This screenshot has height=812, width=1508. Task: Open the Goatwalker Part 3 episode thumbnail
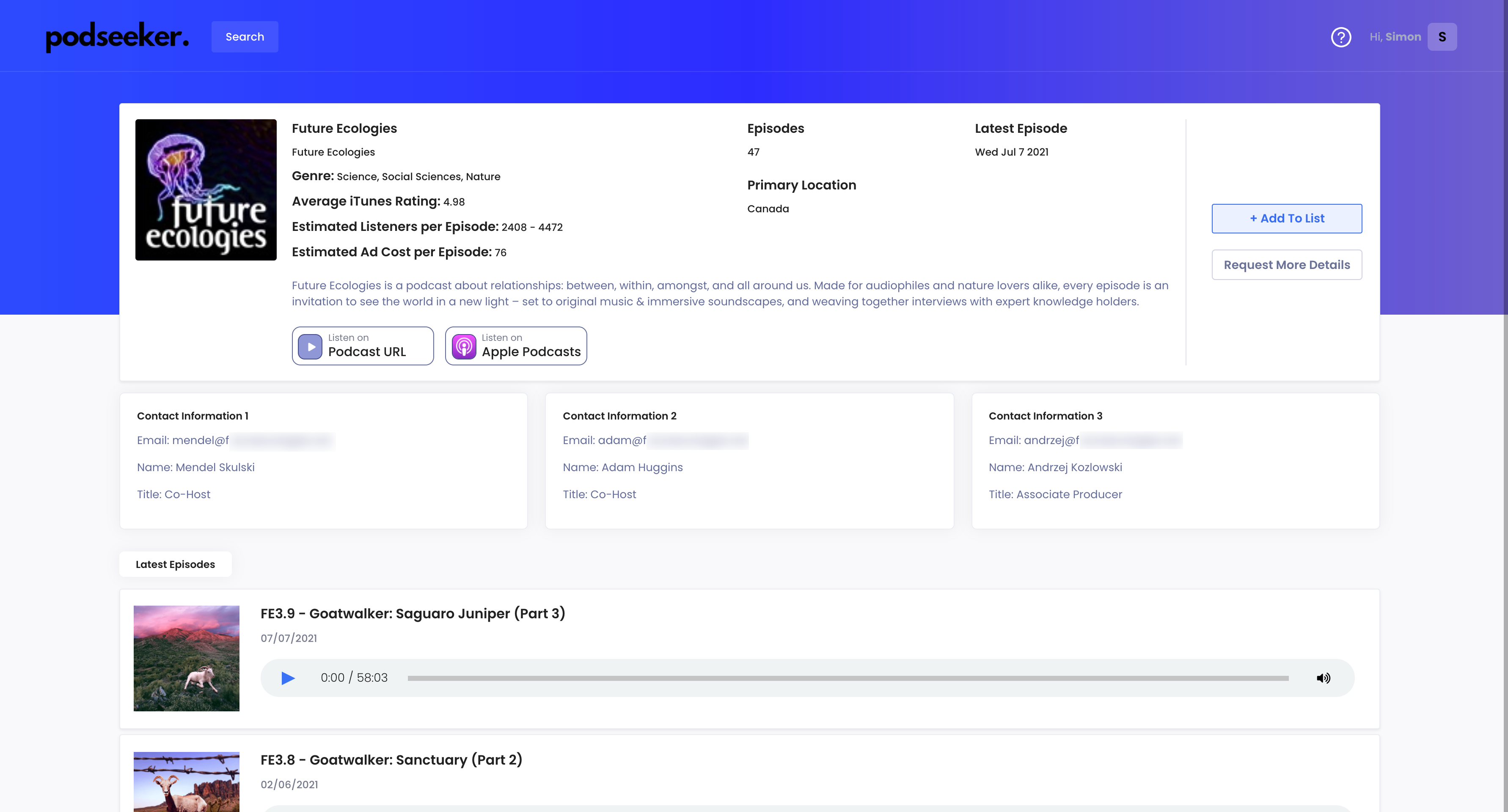(186, 658)
